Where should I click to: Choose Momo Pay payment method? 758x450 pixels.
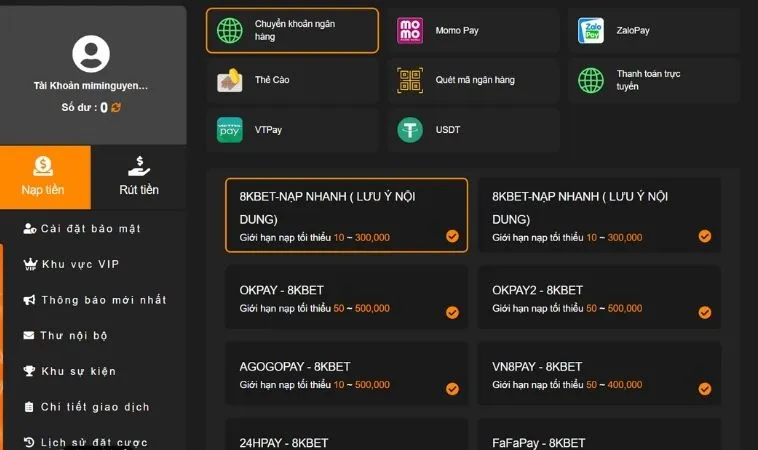pos(473,30)
